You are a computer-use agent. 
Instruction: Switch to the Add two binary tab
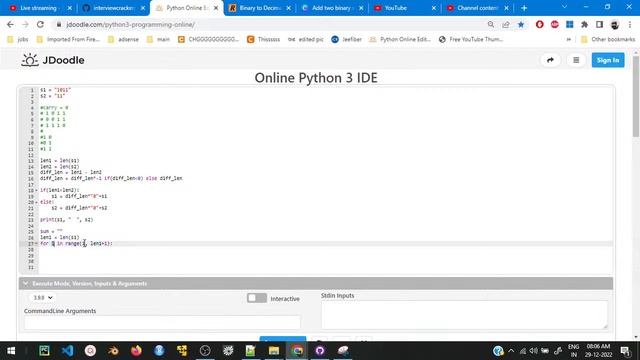(332, 8)
